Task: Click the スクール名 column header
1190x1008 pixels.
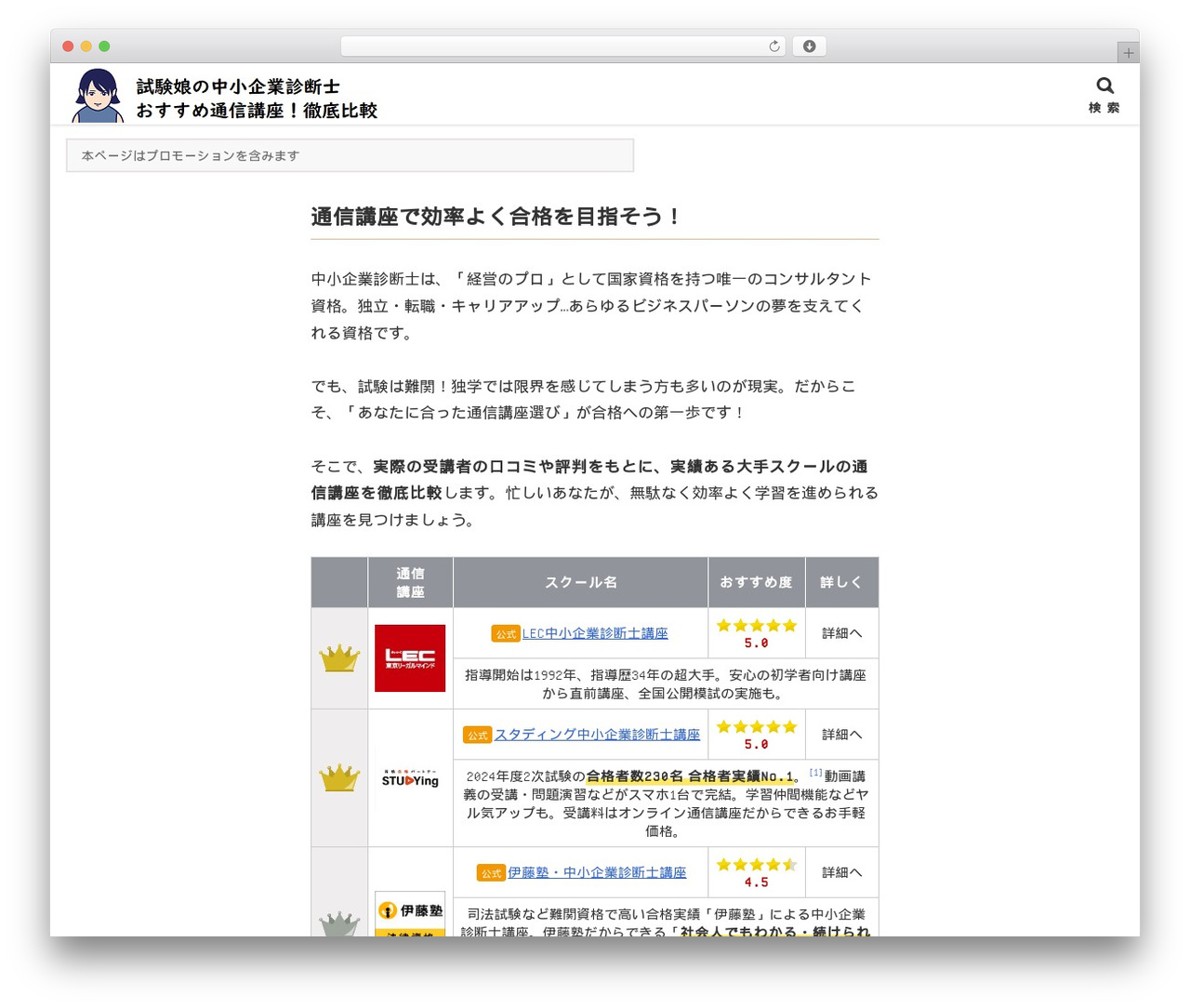Action: click(580, 582)
